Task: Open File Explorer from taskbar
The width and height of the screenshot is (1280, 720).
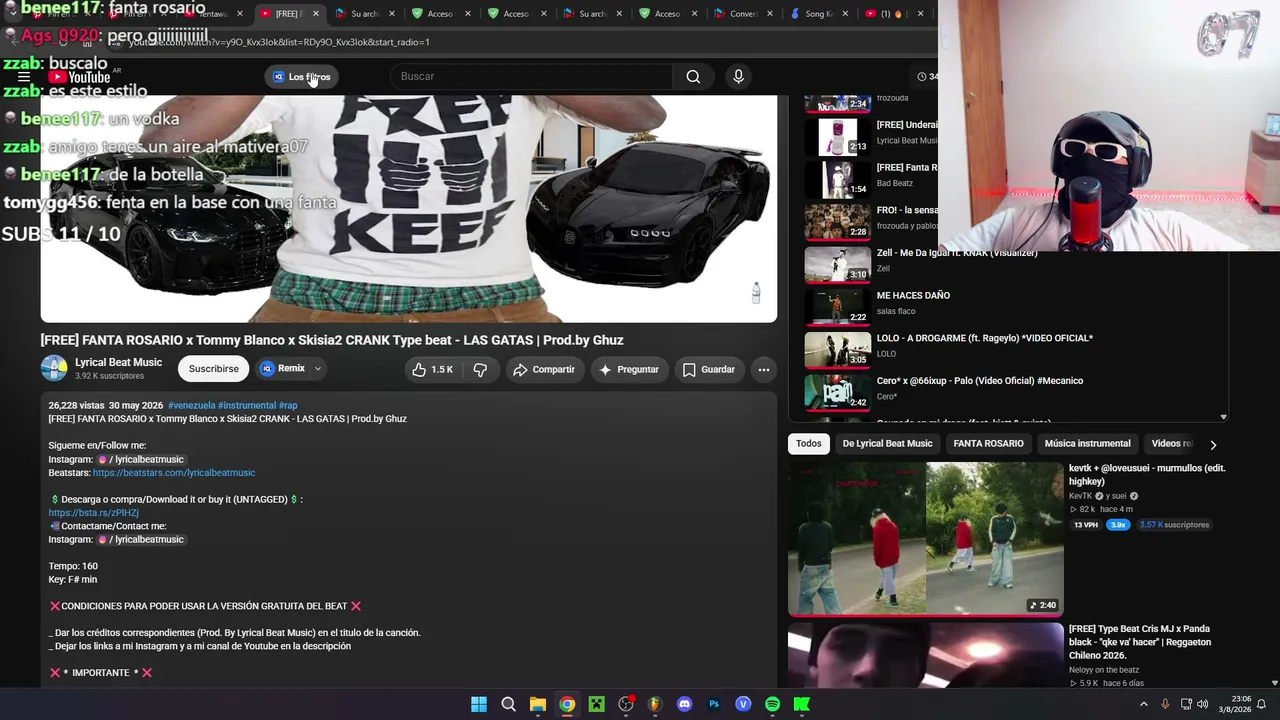Action: (x=537, y=704)
